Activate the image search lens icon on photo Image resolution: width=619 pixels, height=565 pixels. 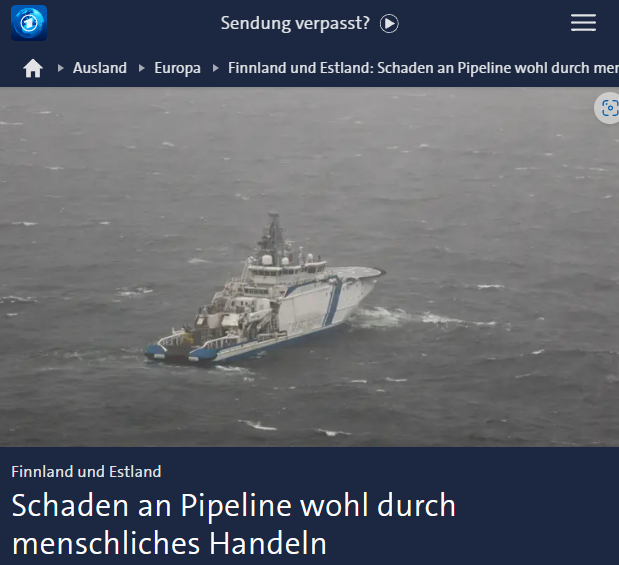pos(609,108)
